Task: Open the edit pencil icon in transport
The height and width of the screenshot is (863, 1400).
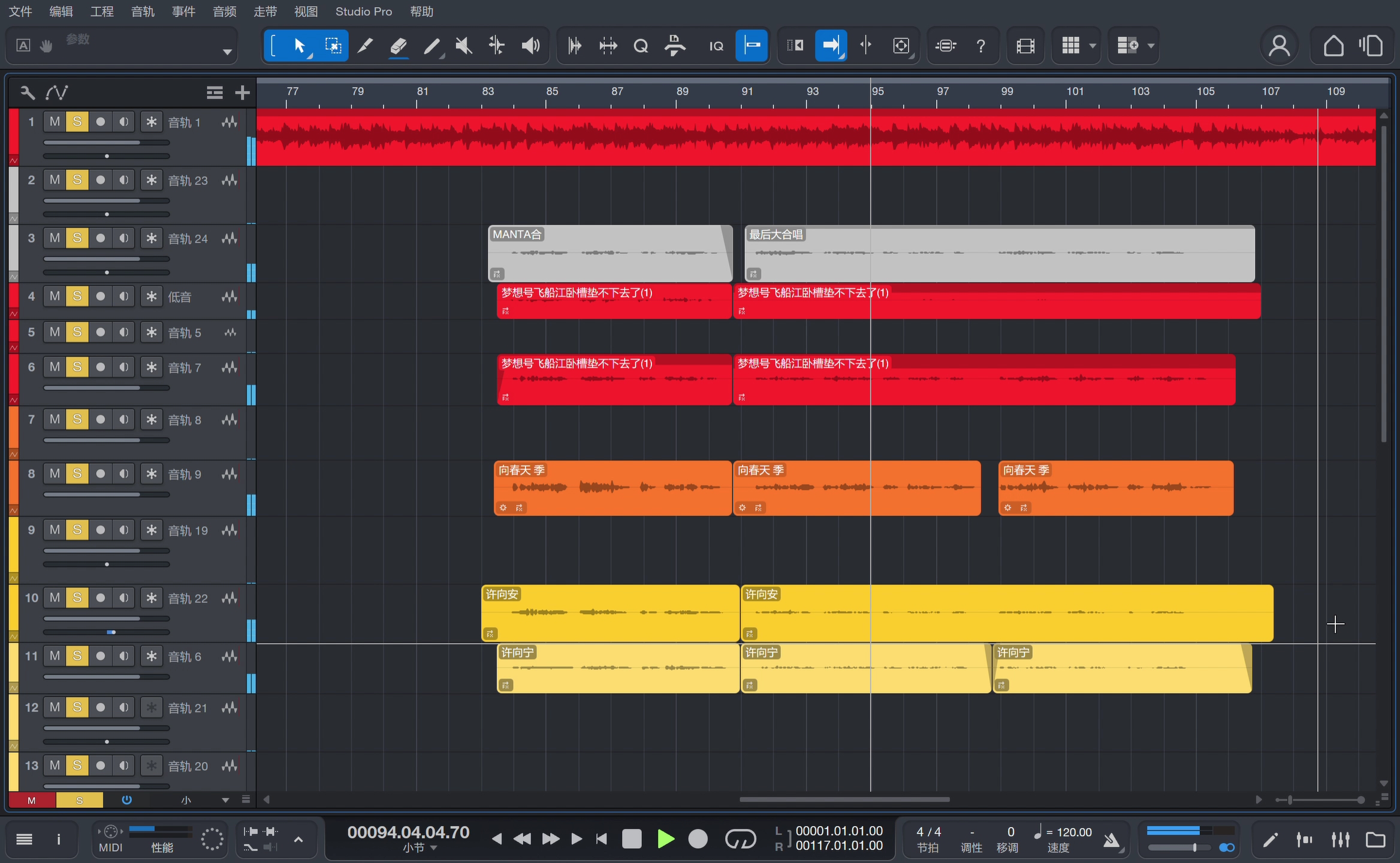Action: (1270, 840)
